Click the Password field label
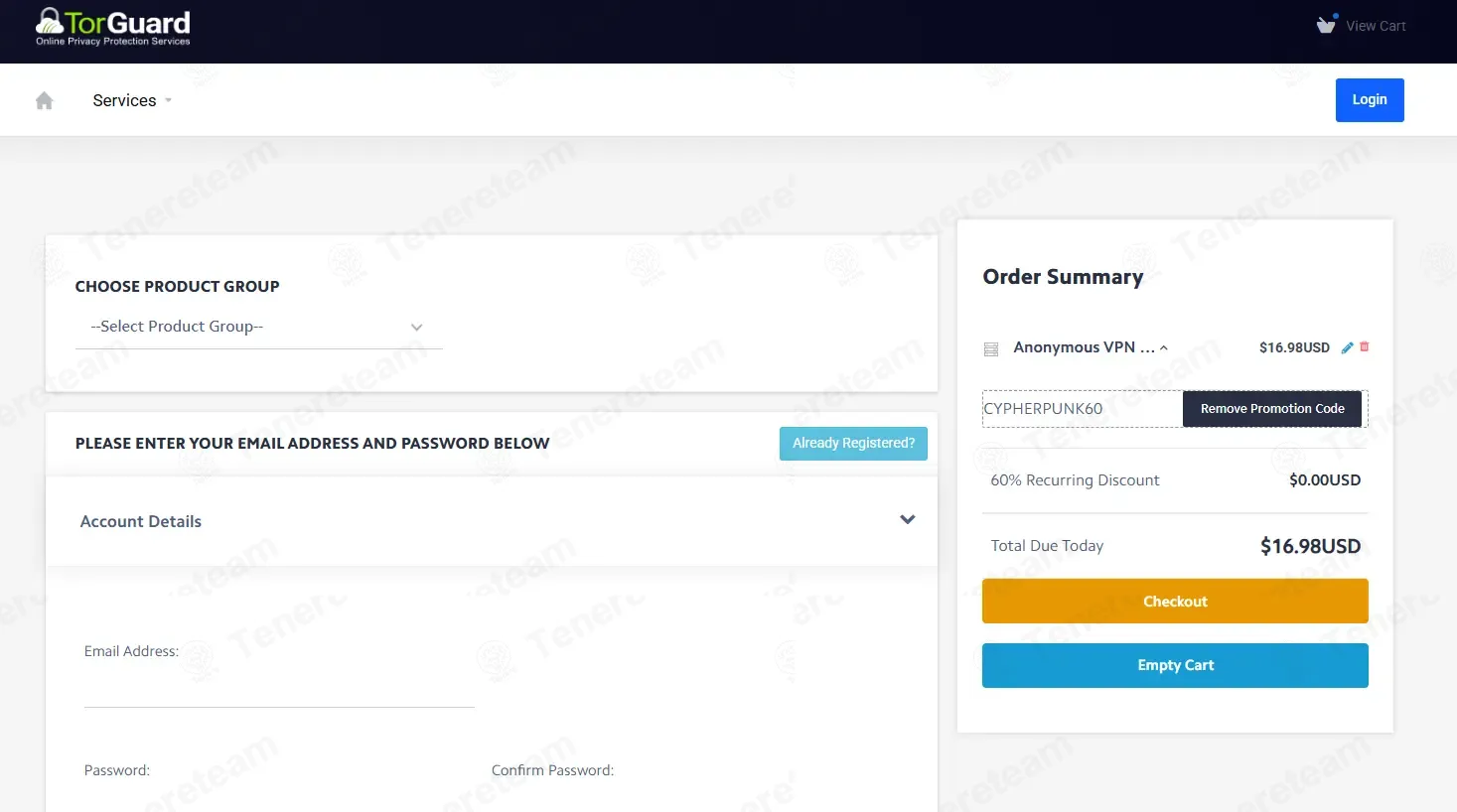Viewport: 1457px width, 812px height. click(117, 770)
